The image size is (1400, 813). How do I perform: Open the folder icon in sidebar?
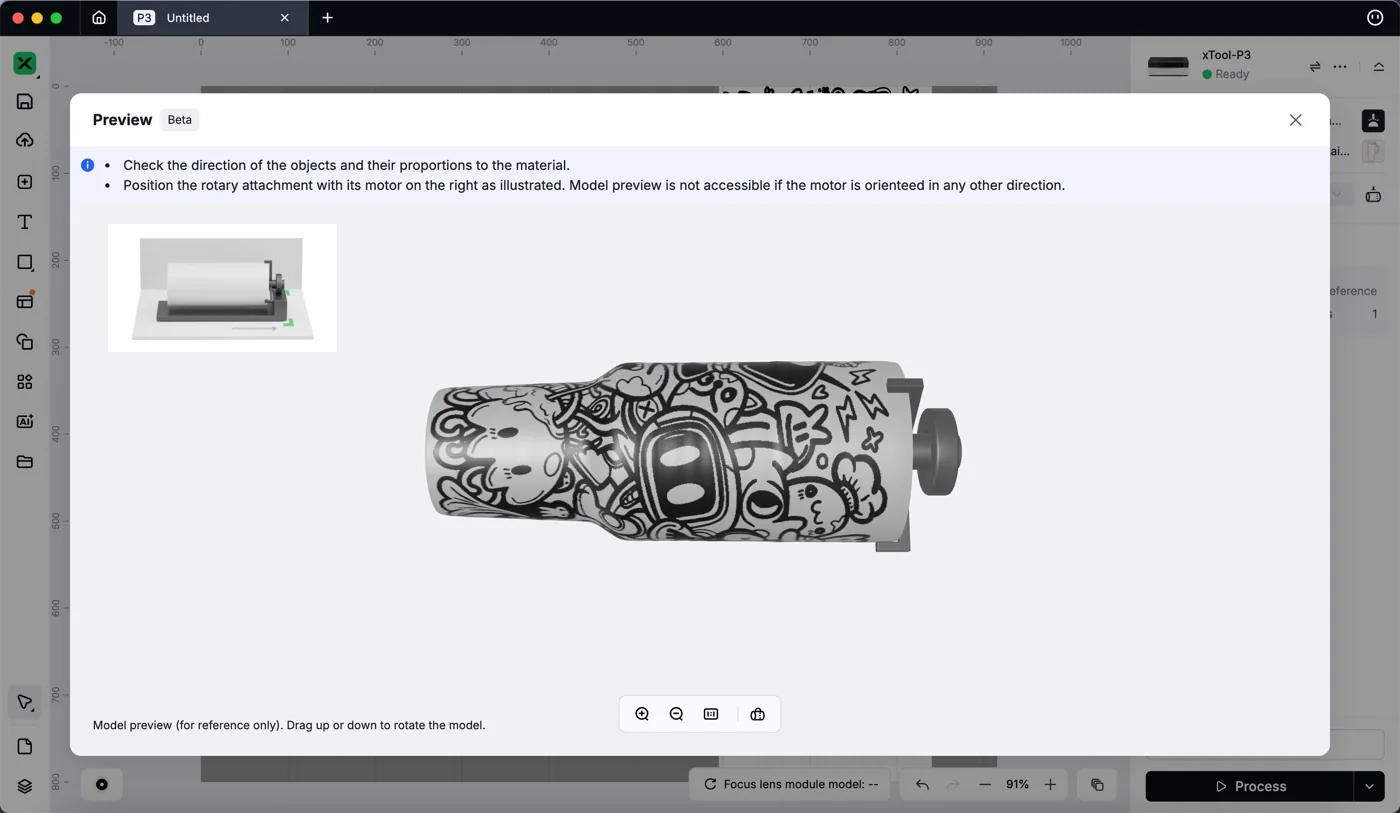pyautogui.click(x=25, y=462)
